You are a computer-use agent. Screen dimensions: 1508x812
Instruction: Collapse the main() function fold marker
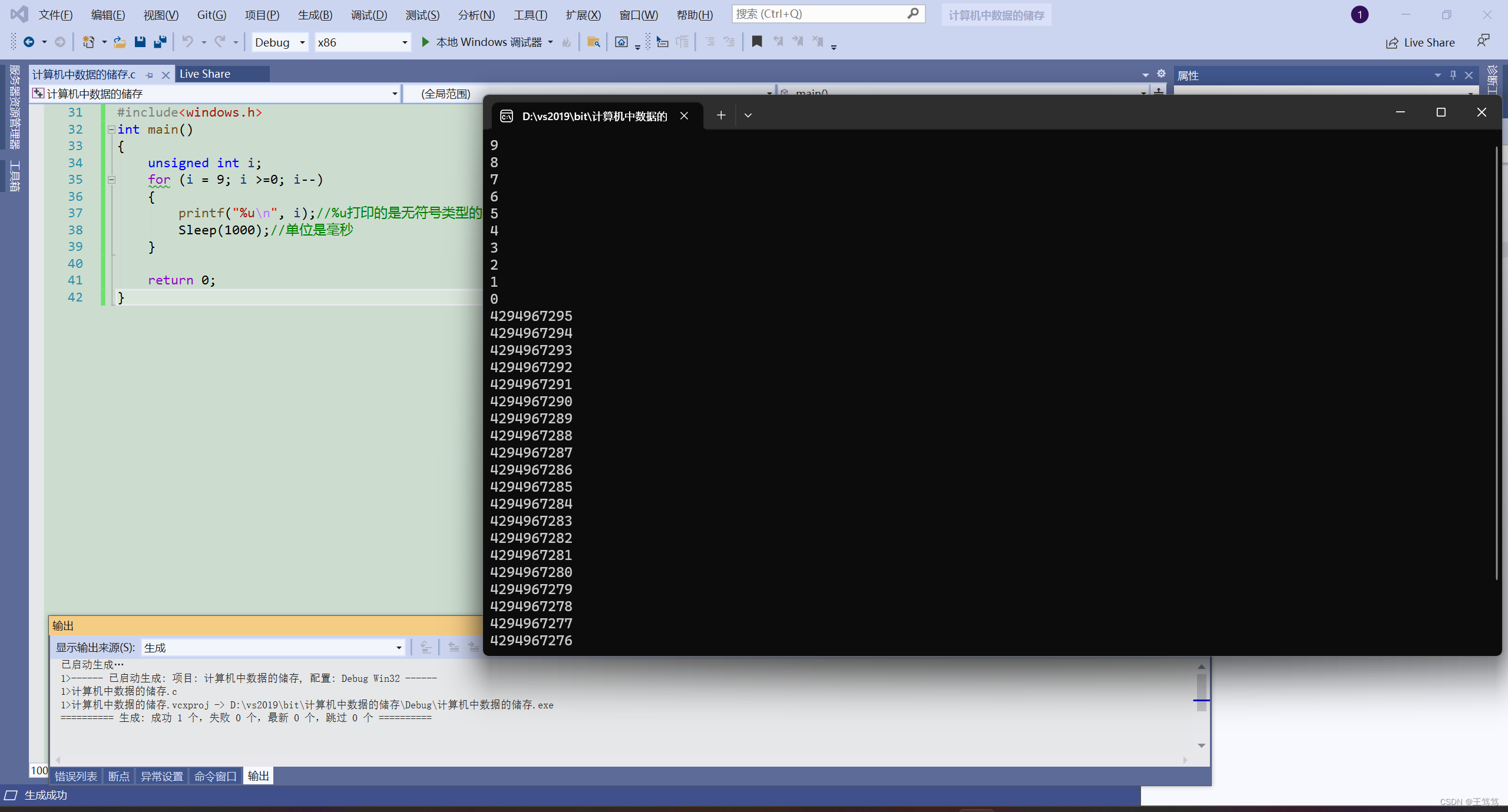tap(111, 130)
